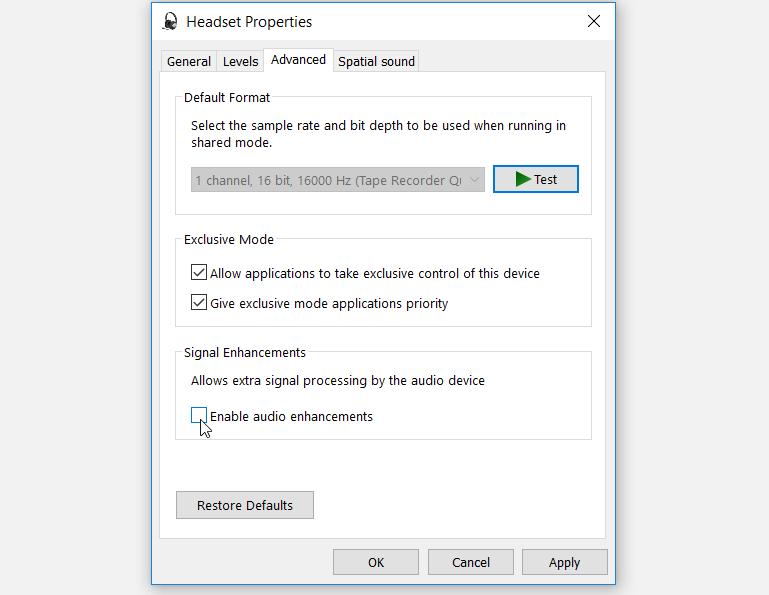
Task: Enable audio enhancements checkbox
Action: pos(199,415)
